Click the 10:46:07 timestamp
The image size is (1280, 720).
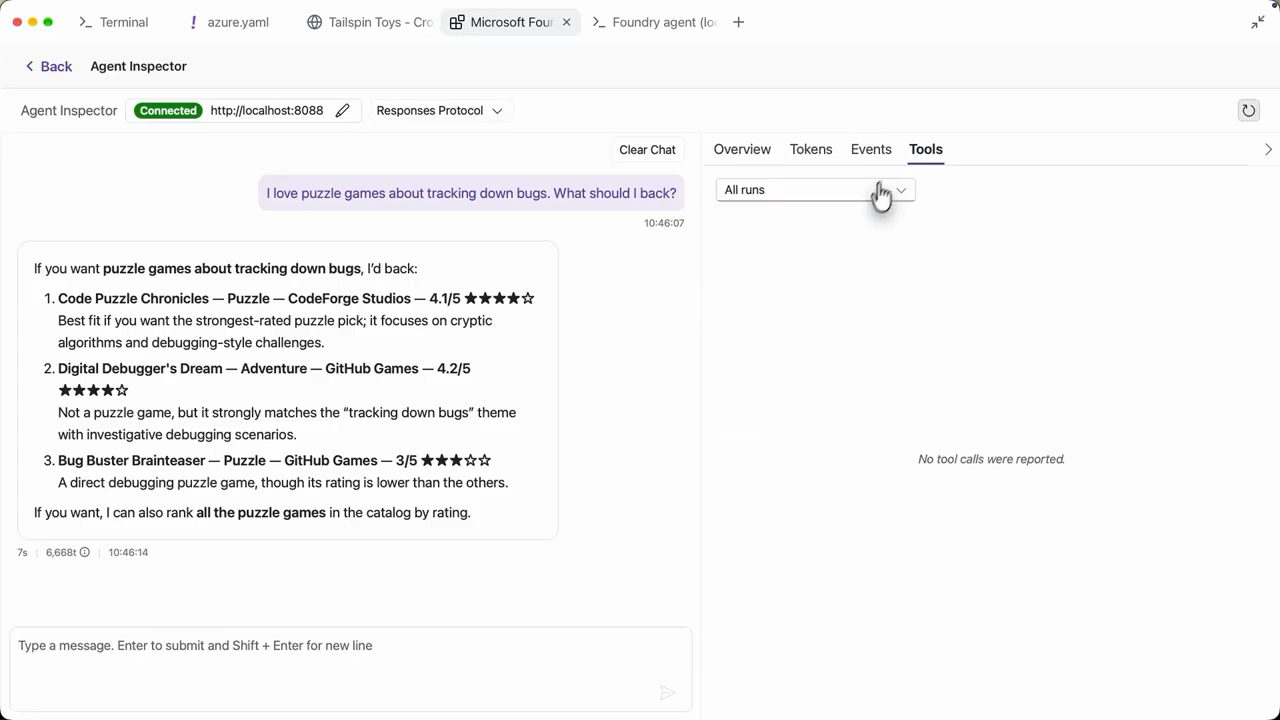click(664, 223)
